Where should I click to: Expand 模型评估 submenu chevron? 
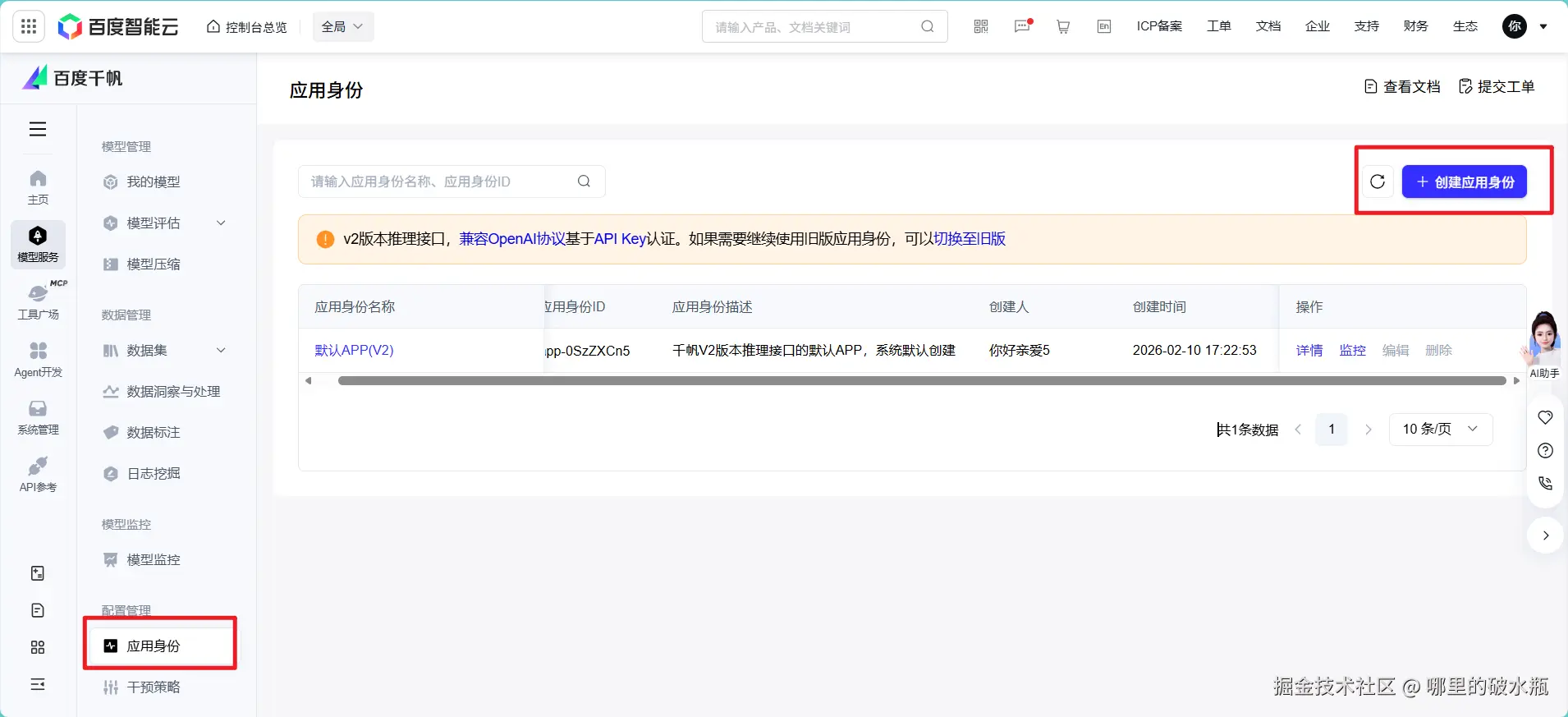click(221, 223)
